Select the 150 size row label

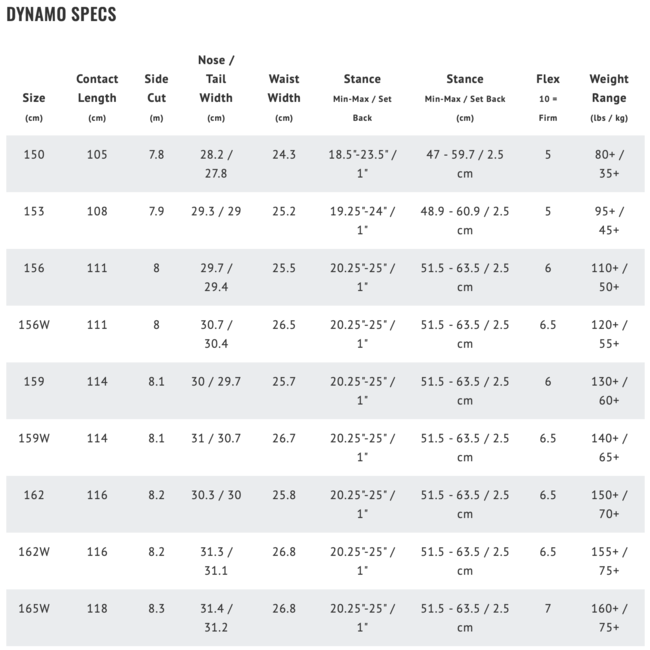34,154
